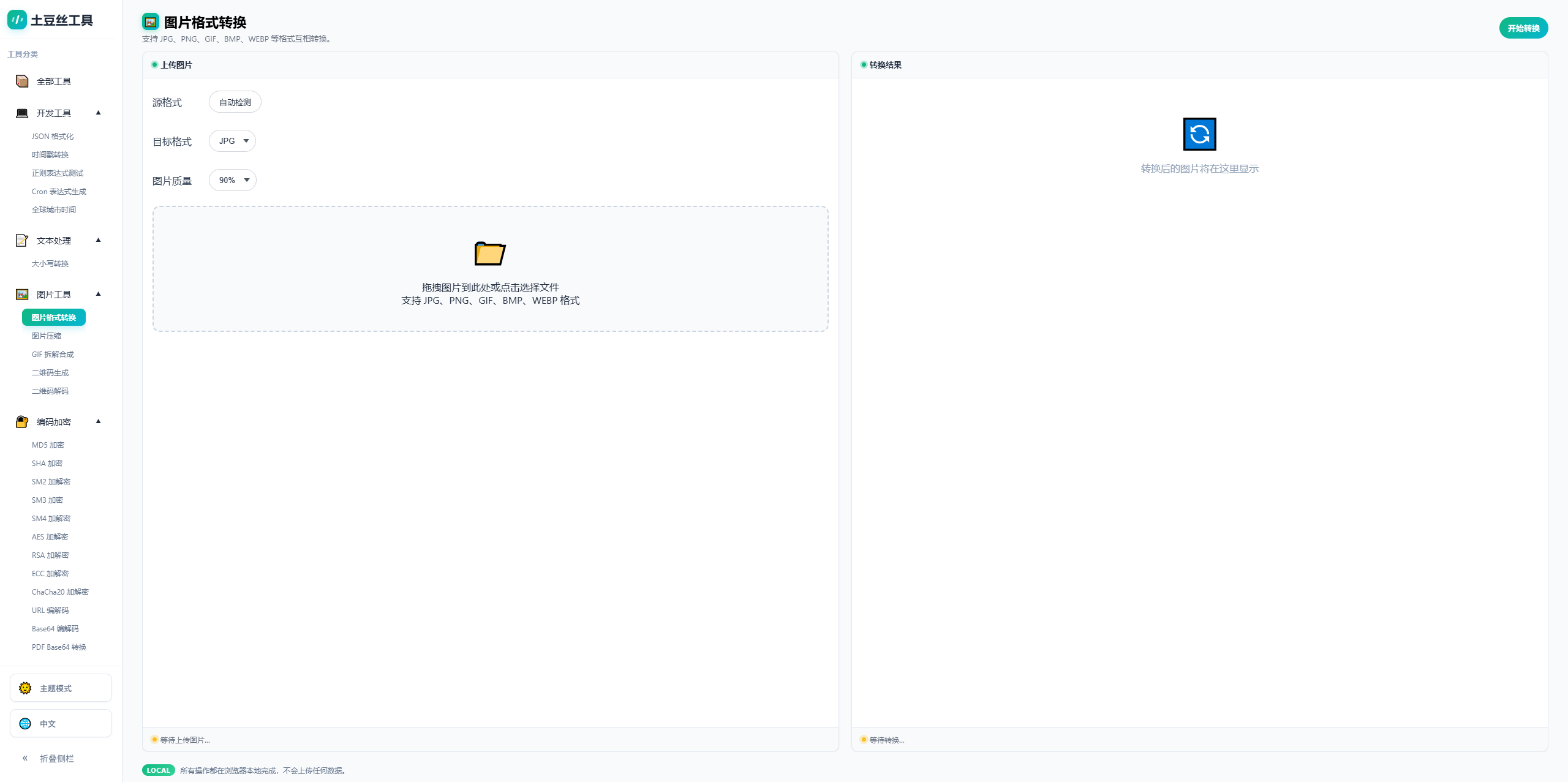
Task: Open GIF 拆解合成 tool
Action: tap(53, 355)
